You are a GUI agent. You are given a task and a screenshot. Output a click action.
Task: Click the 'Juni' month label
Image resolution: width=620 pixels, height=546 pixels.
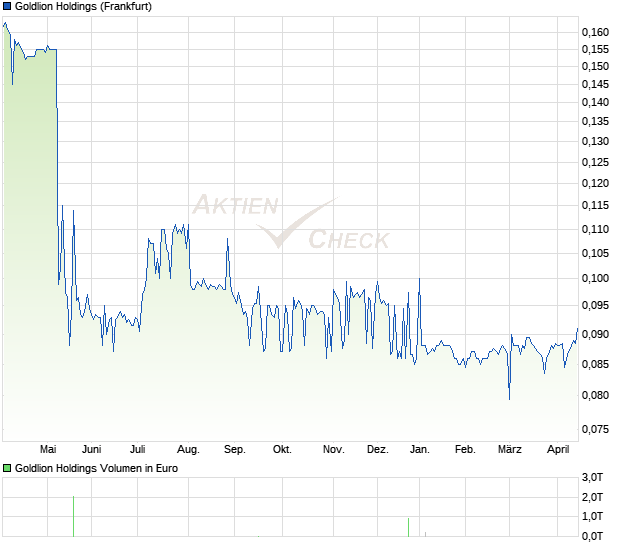(x=91, y=450)
